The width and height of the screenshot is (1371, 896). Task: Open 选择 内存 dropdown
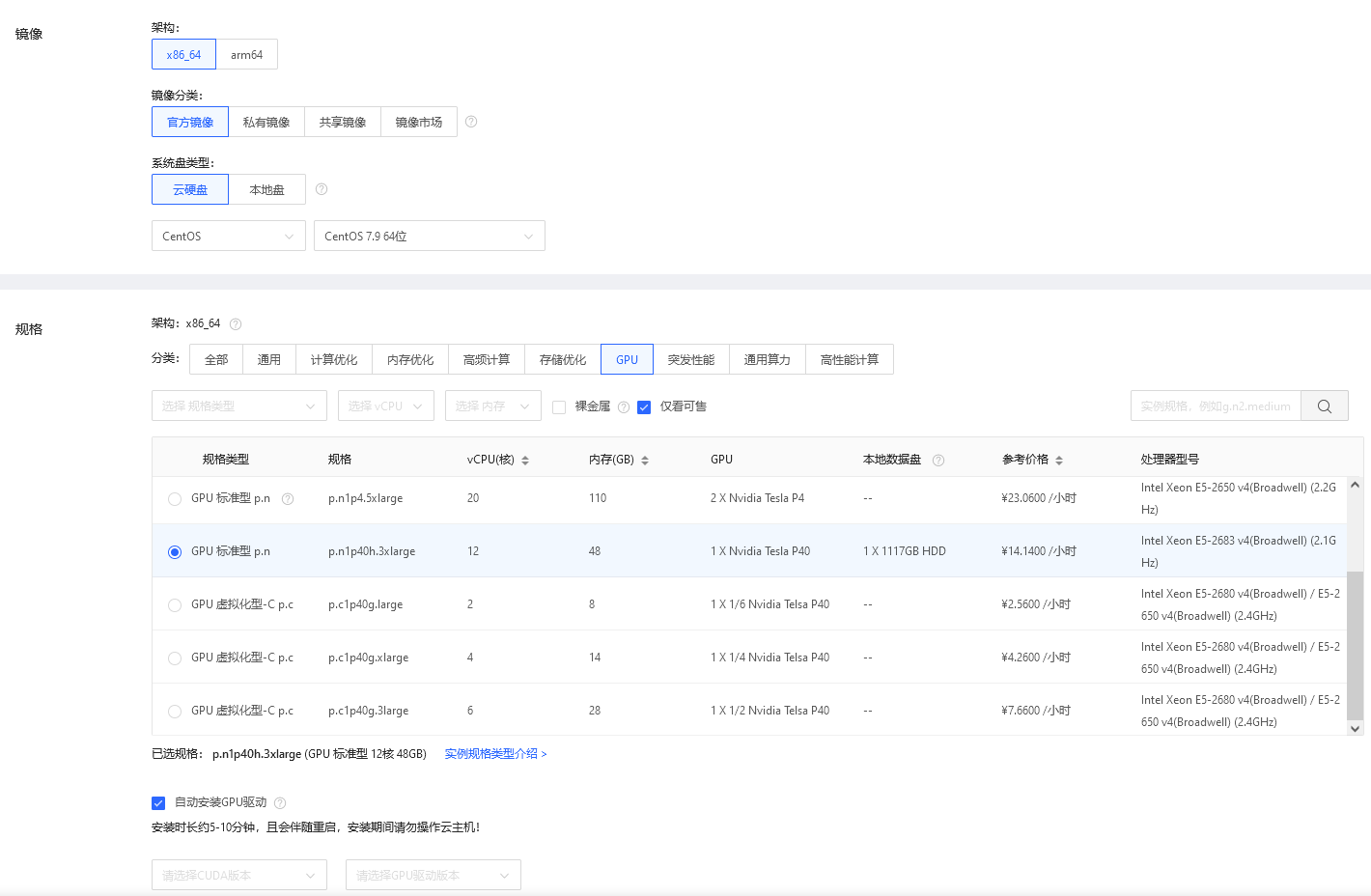click(493, 406)
